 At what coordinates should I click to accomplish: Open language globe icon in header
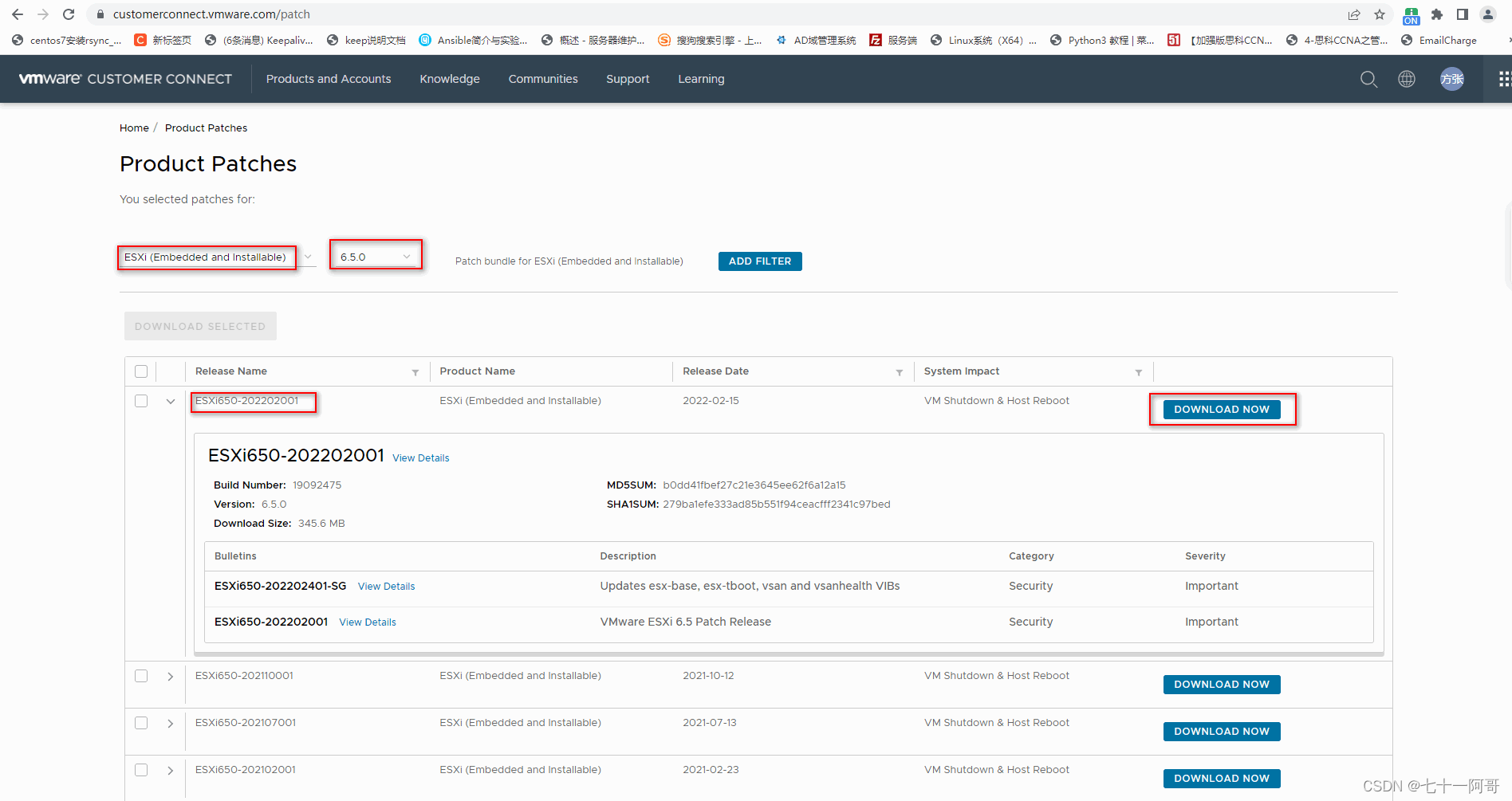point(1407,79)
